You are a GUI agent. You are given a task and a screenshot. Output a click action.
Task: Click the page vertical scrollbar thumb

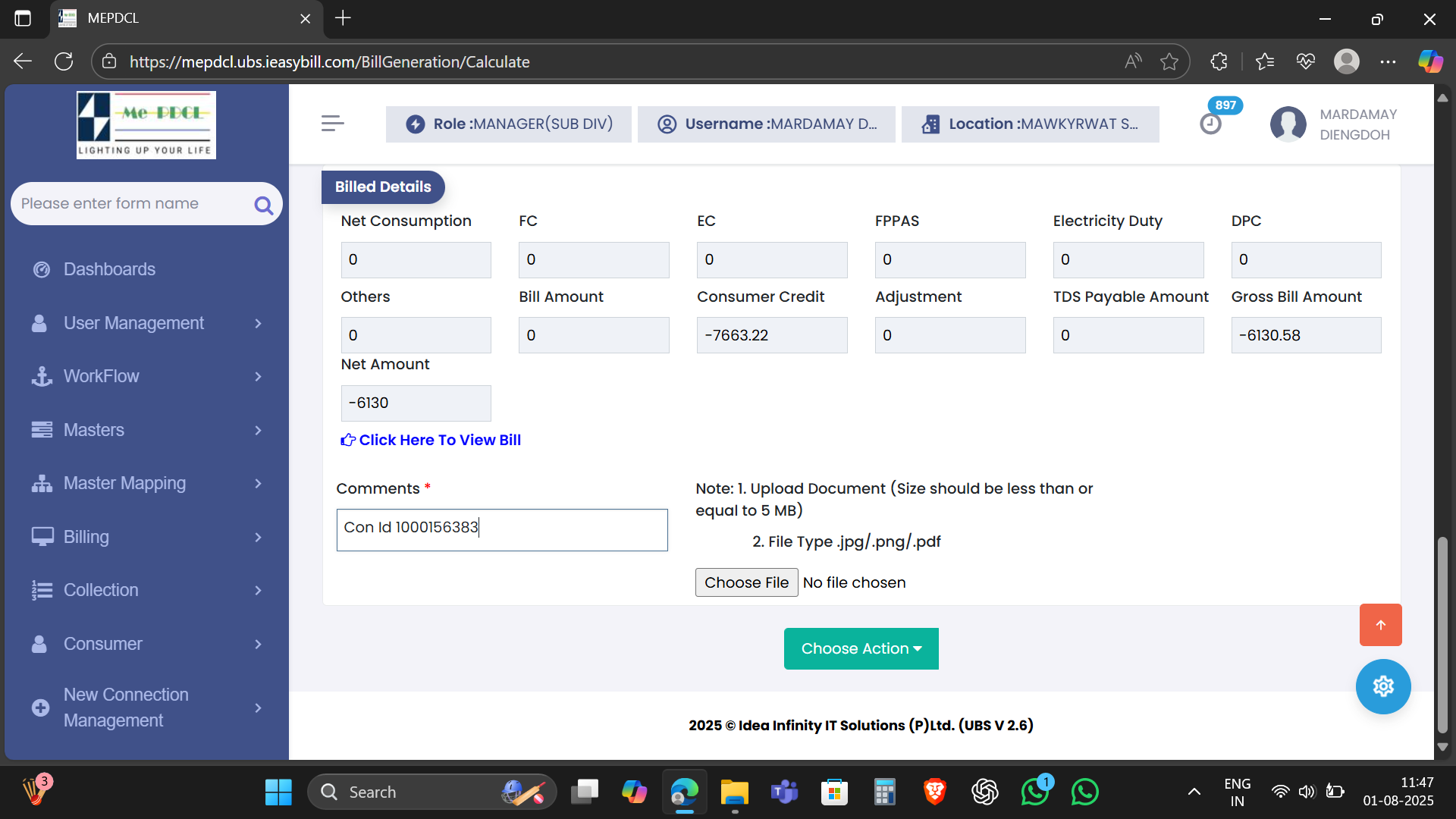1442,633
